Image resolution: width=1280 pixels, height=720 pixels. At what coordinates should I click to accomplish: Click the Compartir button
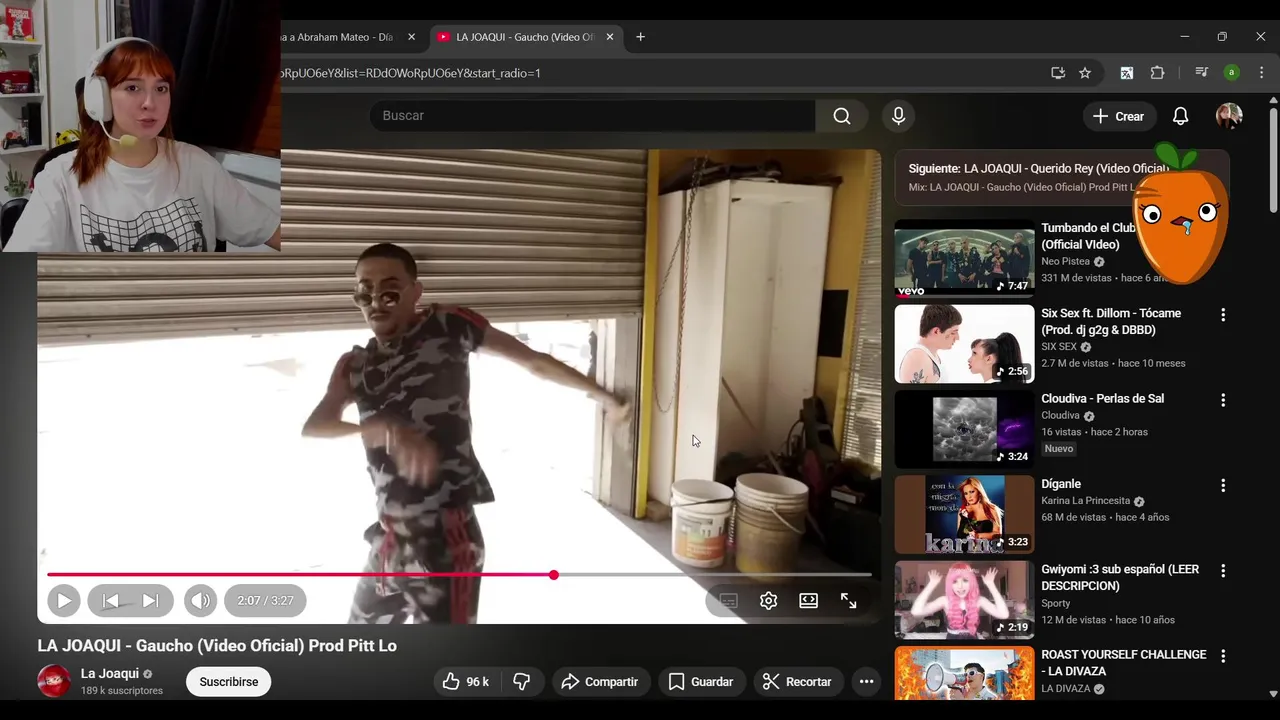pyautogui.click(x=599, y=682)
